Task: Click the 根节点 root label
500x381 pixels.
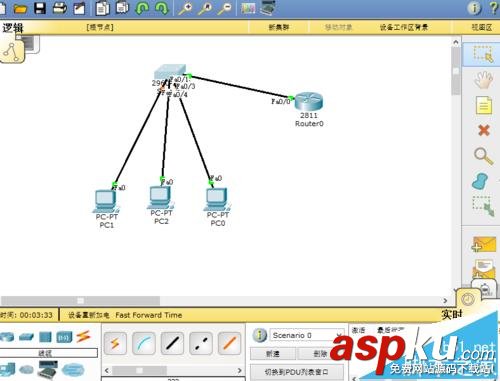Action: (100, 27)
